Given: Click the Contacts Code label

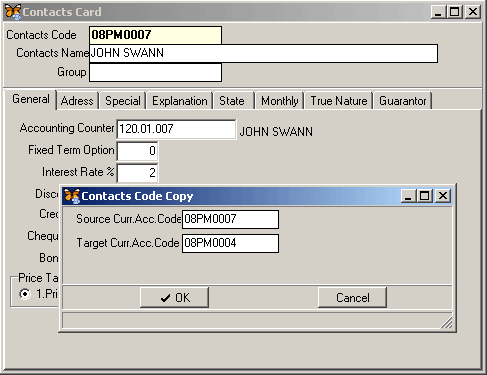Looking at the screenshot, I should click(x=41, y=35).
